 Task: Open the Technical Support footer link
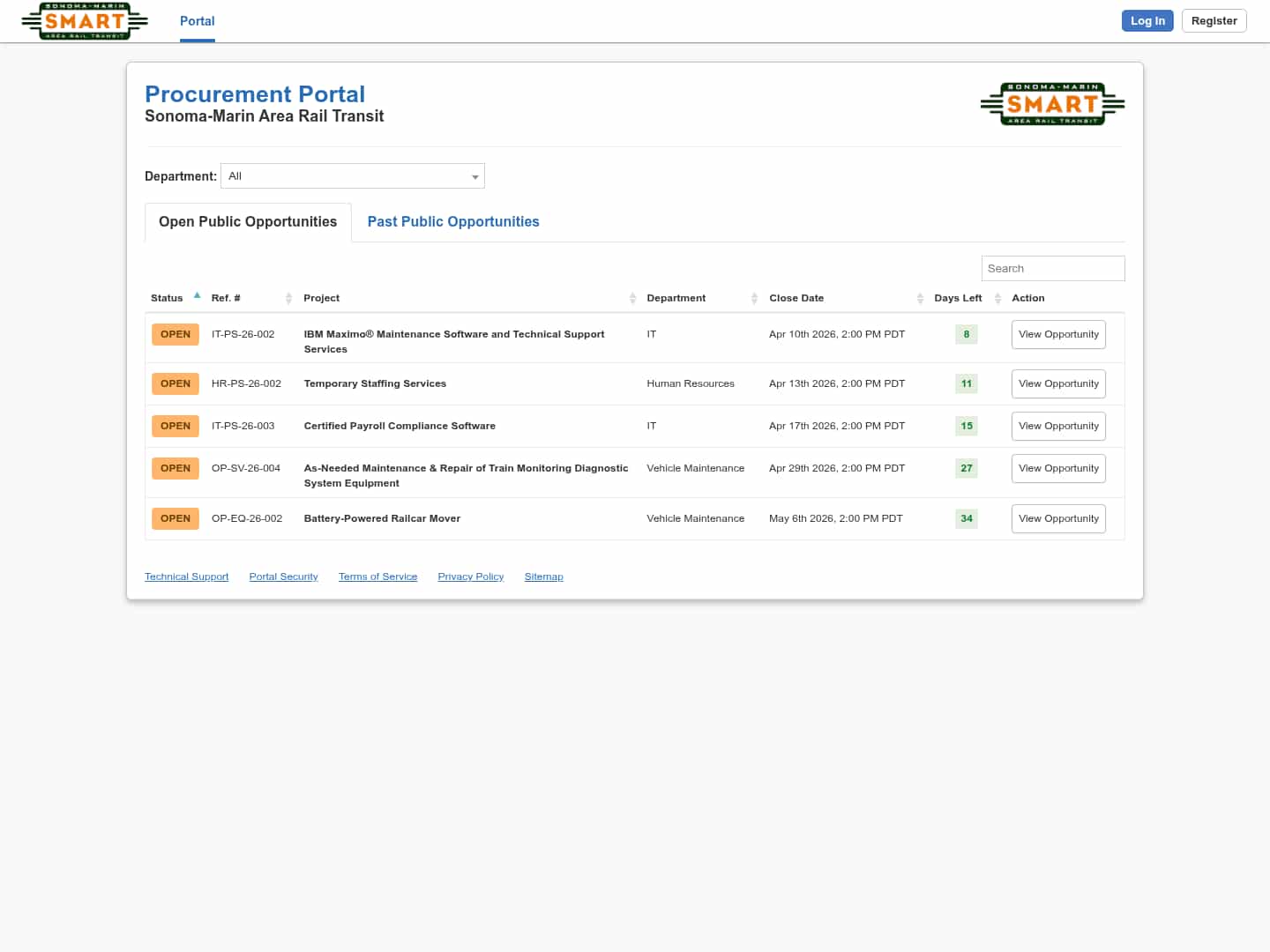click(186, 576)
